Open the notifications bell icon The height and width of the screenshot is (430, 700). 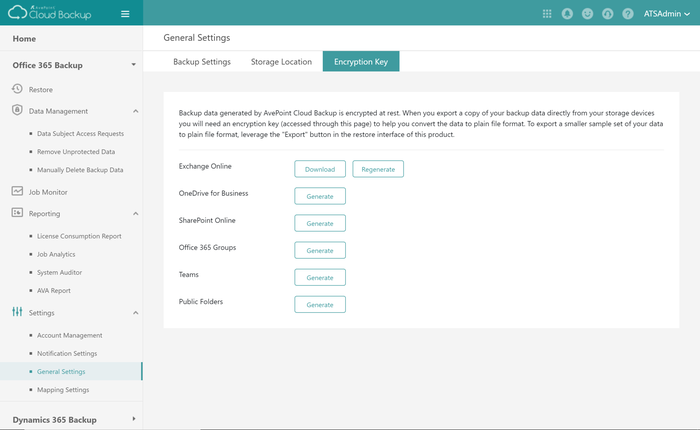point(567,14)
